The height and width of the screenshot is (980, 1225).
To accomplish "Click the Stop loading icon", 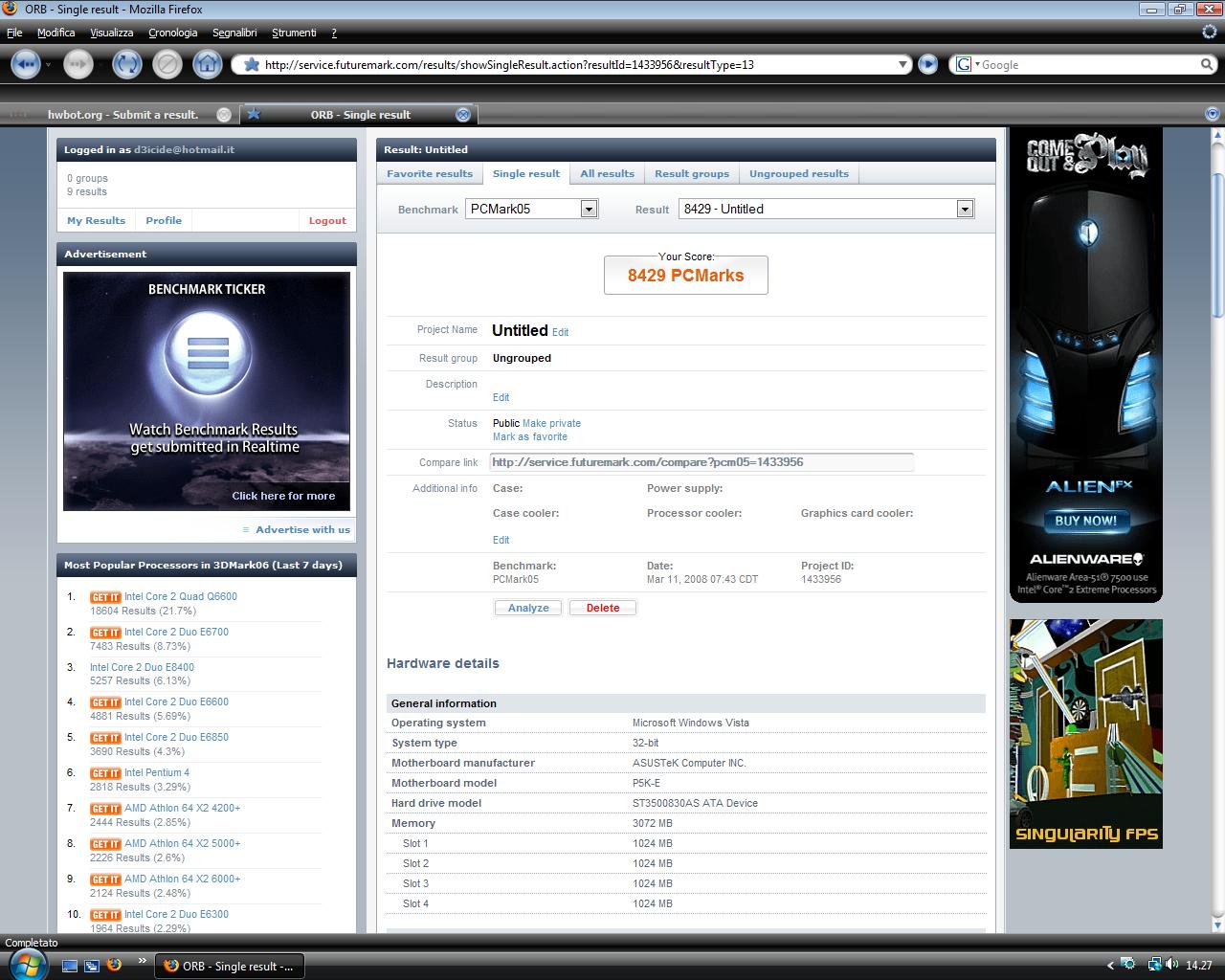I will click(167, 64).
